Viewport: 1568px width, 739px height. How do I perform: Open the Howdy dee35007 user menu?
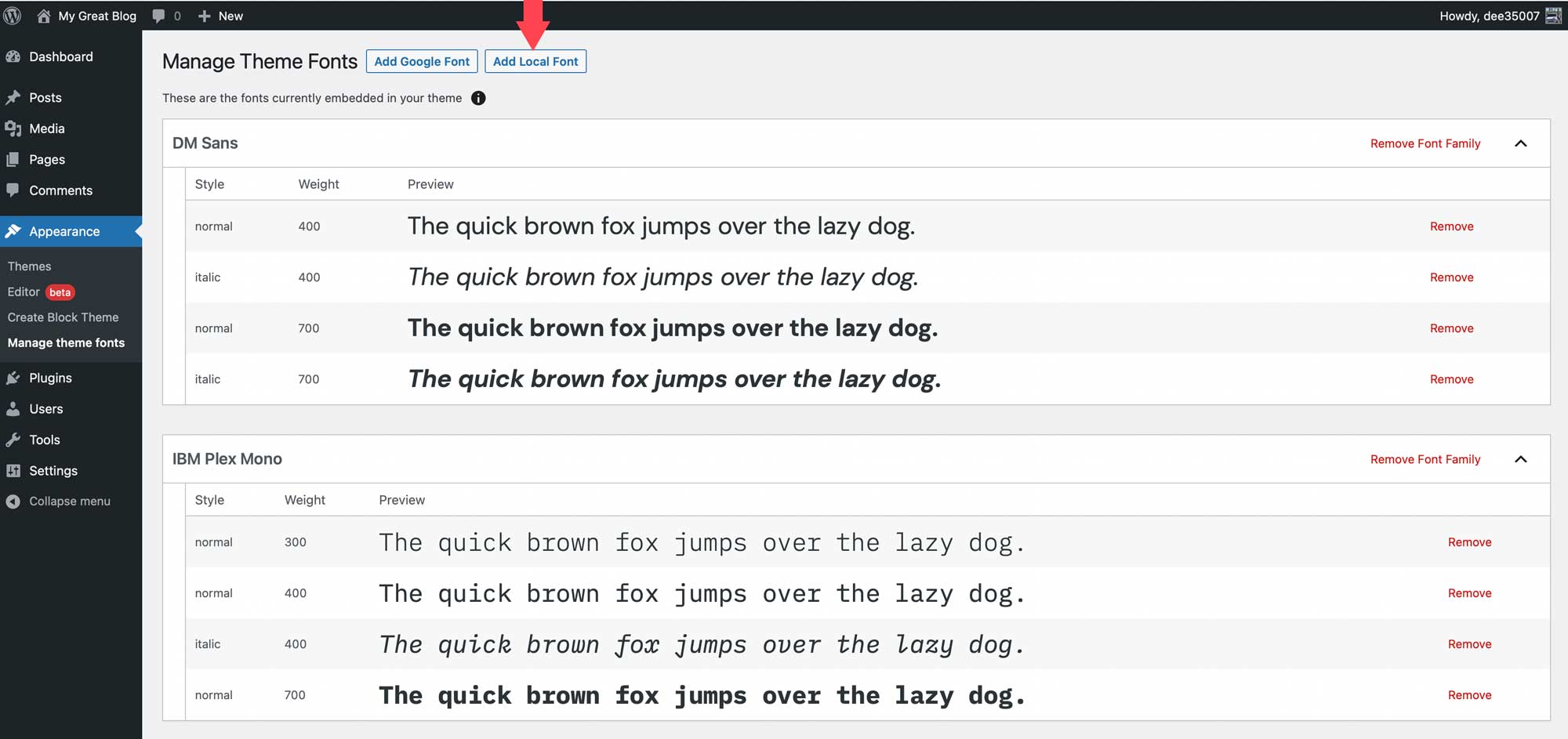coord(1494,15)
